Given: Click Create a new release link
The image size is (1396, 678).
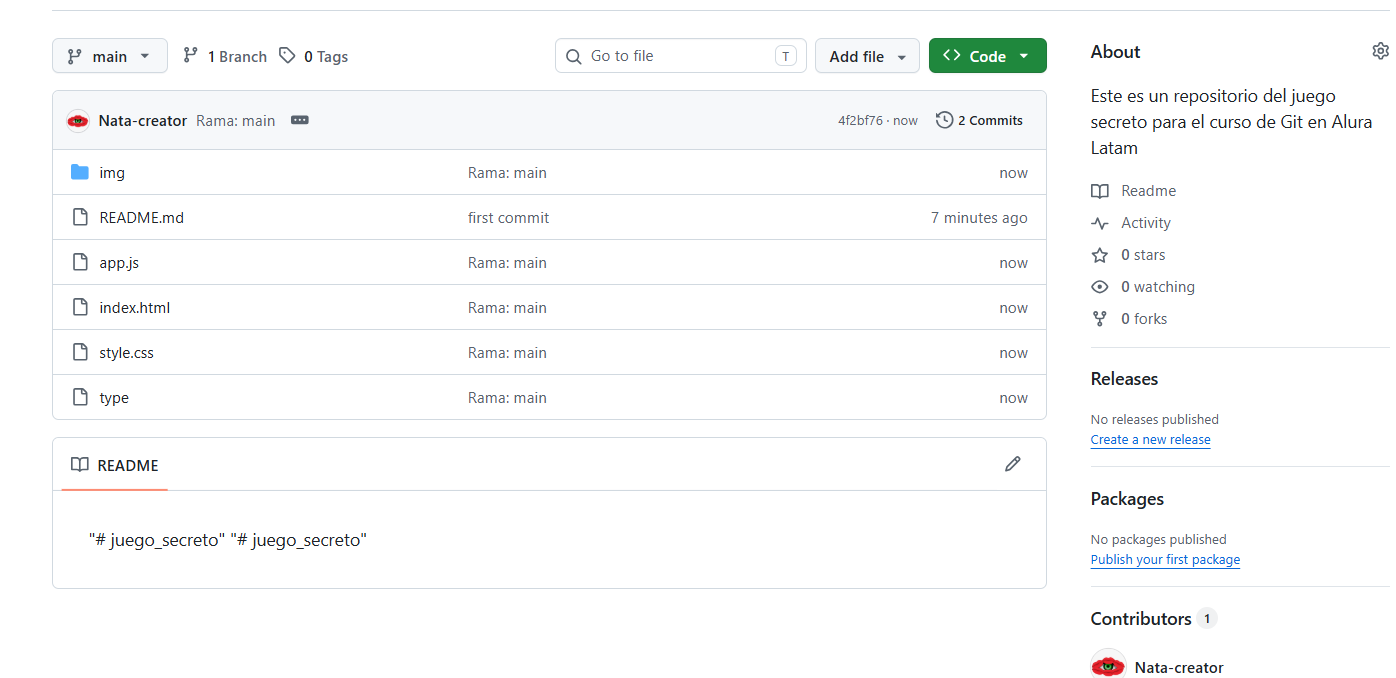Looking at the screenshot, I should click(x=1151, y=439).
